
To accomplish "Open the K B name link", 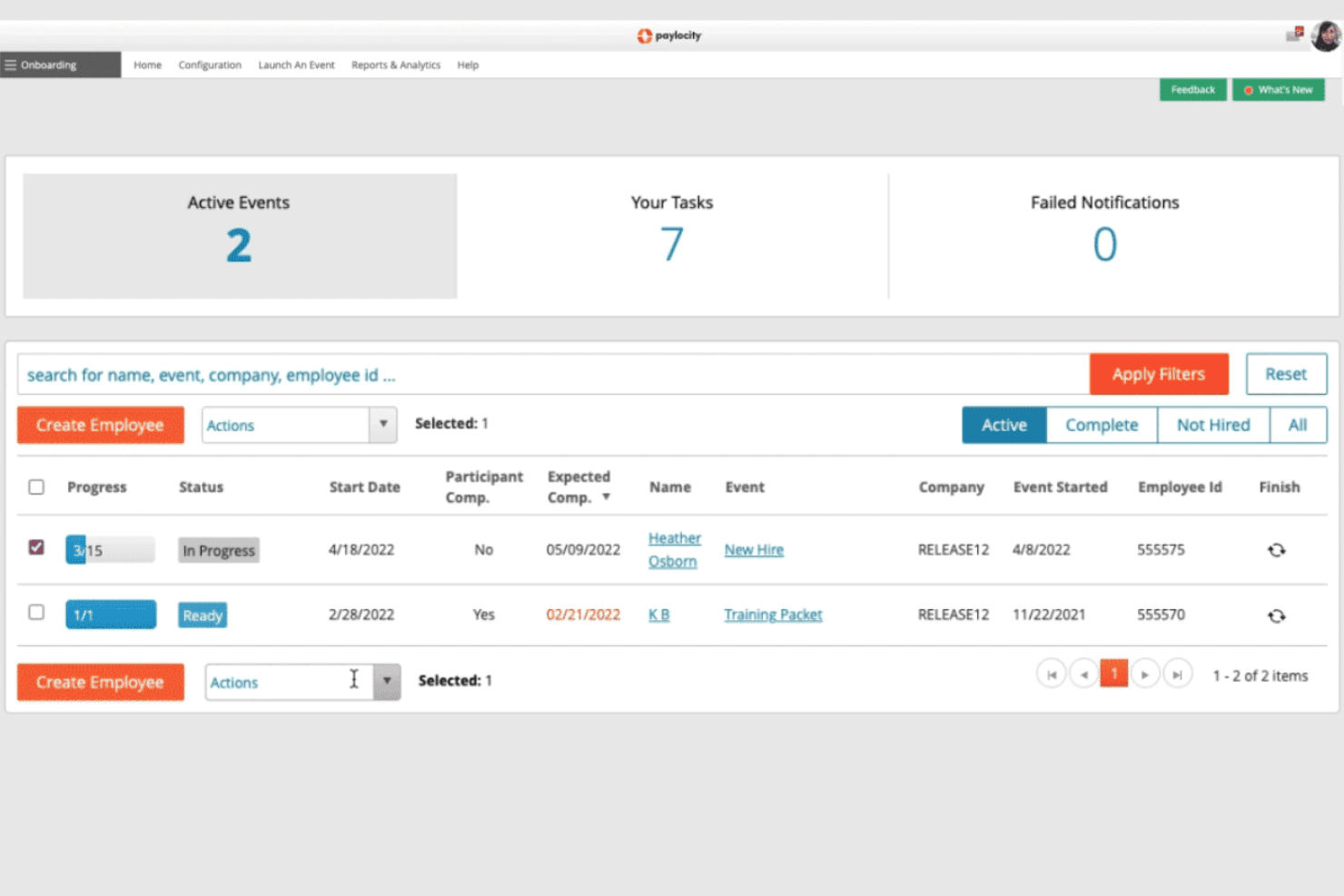I will point(658,615).
